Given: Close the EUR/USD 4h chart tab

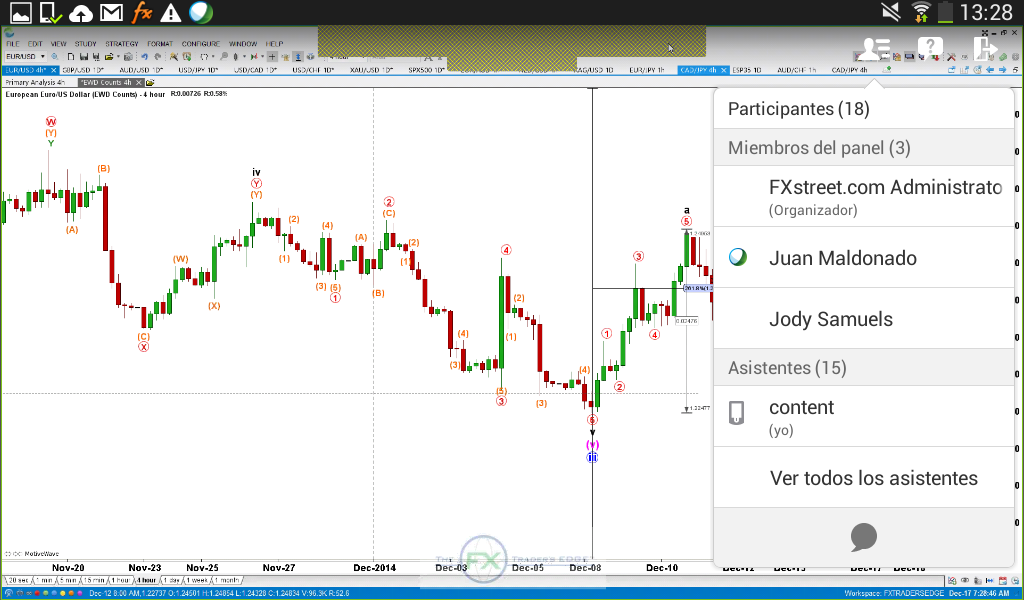Looking at the screenshot, I should [x=53, y=70].
